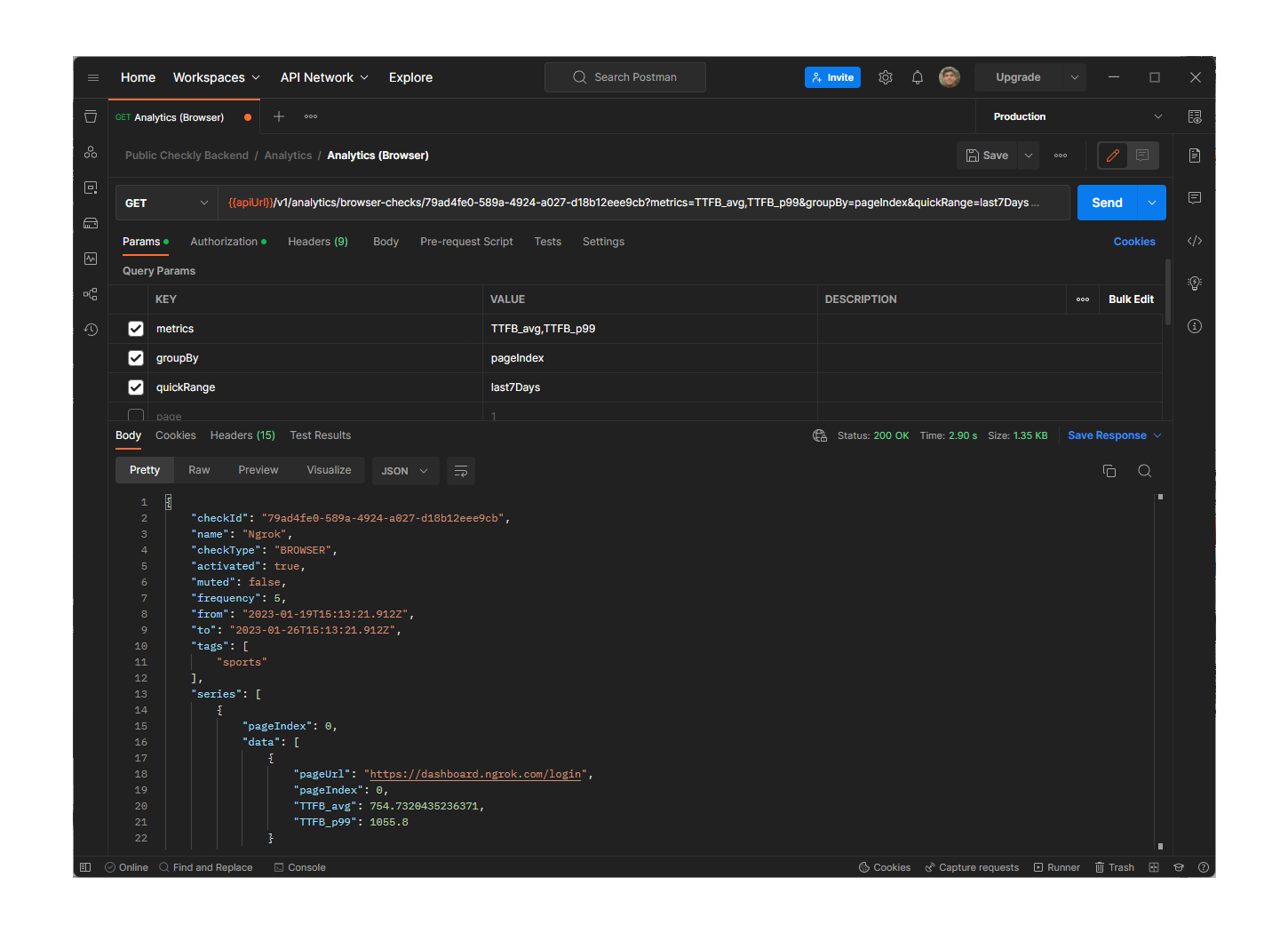This screenshot has width=1288, height=933.
Task: Open the pageUrl link in the response
Action: (474, 774)
